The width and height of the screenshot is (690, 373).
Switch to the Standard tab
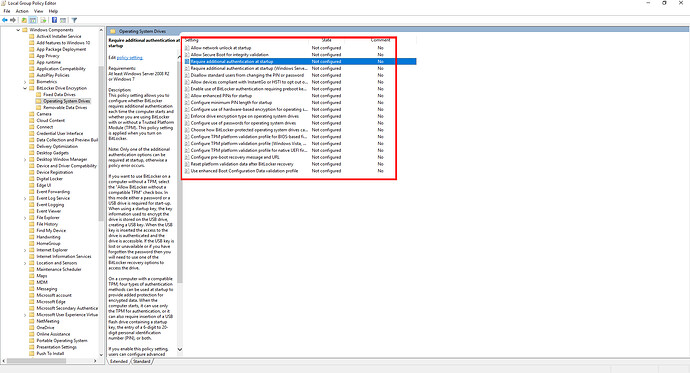[142, 362]
